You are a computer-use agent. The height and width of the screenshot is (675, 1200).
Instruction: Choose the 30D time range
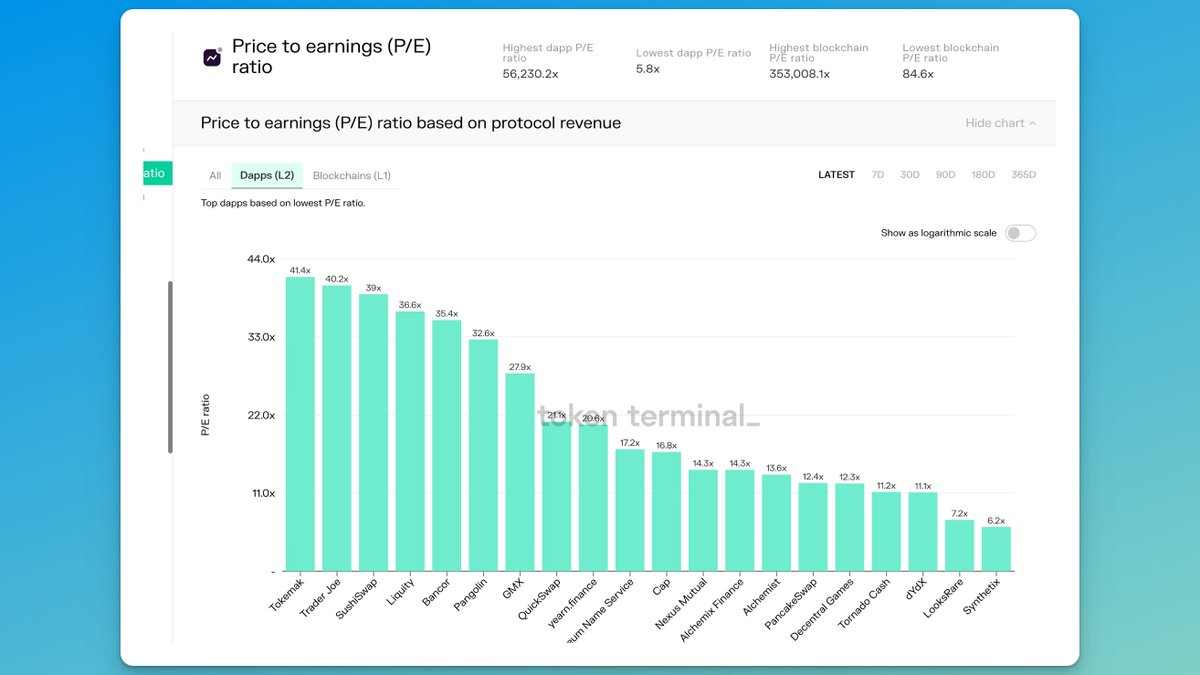point(909,175)
